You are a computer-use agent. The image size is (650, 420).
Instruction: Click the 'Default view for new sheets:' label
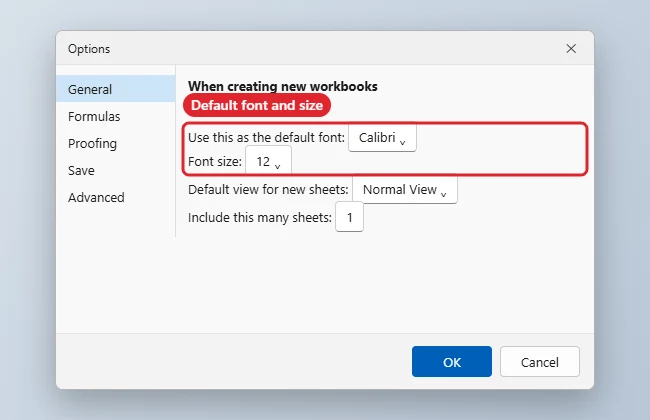click(268, 189)
